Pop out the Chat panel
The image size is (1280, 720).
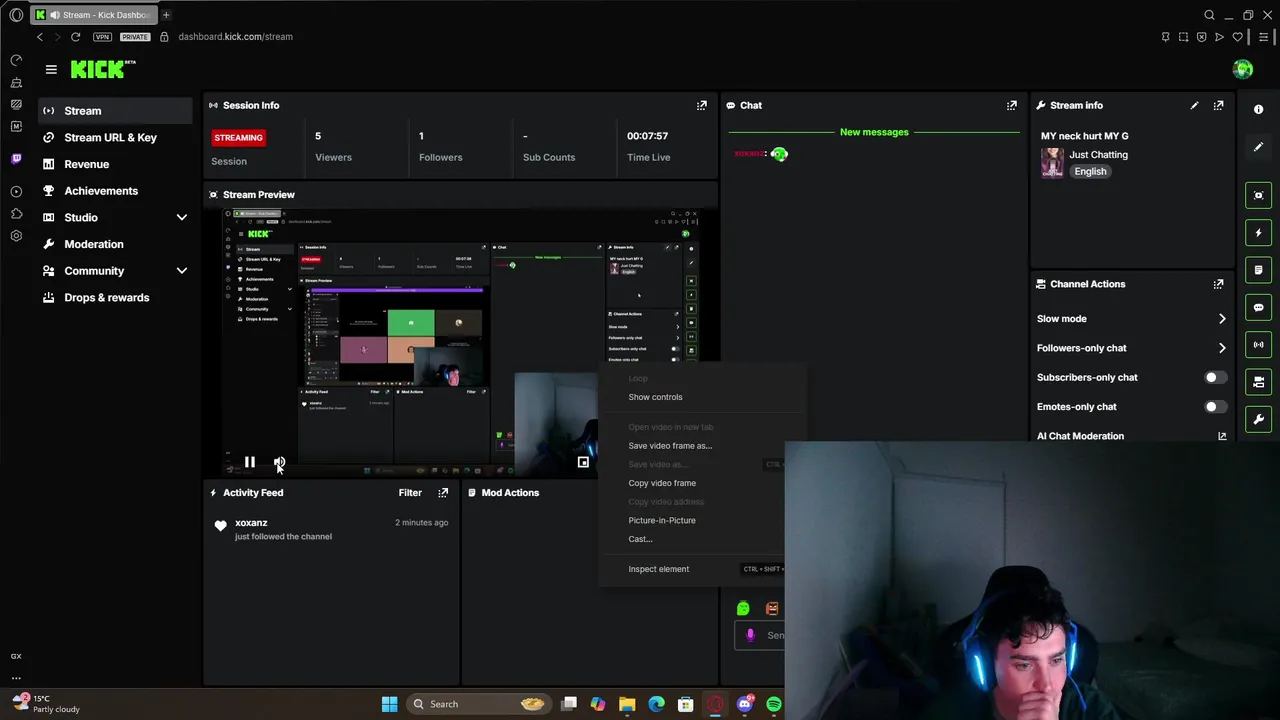[x=1012, y=105]
